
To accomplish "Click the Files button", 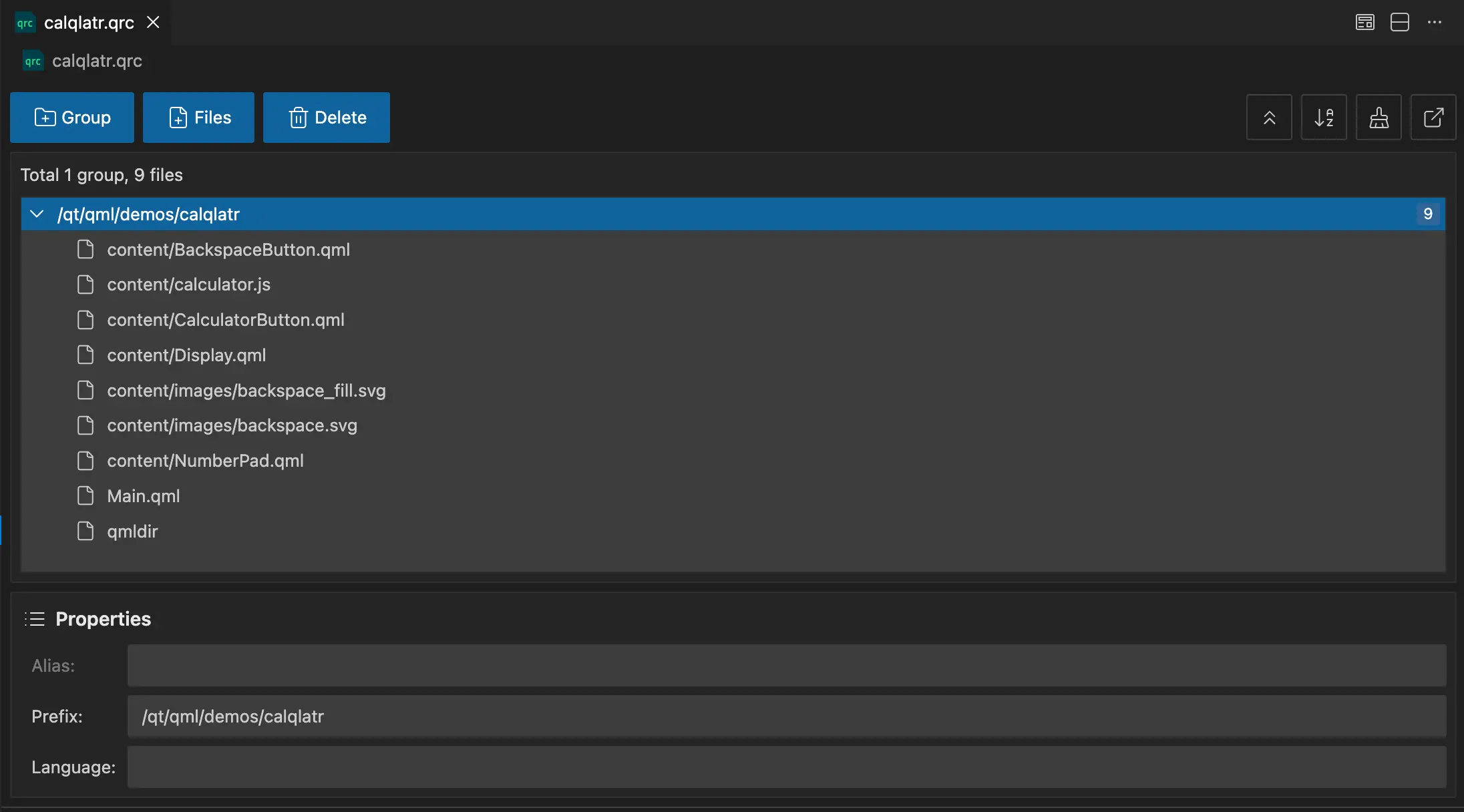I will pos(198,118).
